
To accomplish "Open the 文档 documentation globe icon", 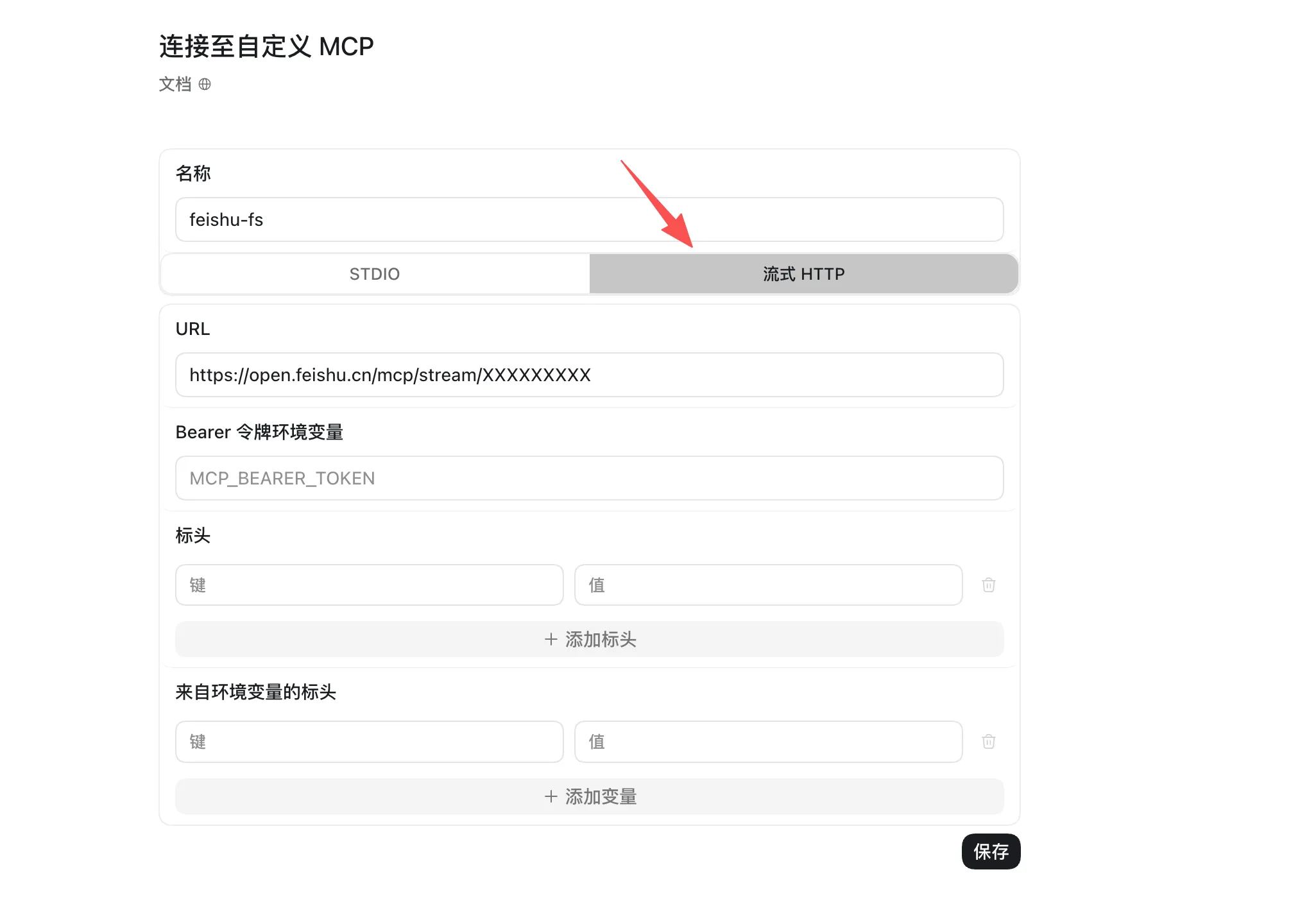I will (205, 84).
